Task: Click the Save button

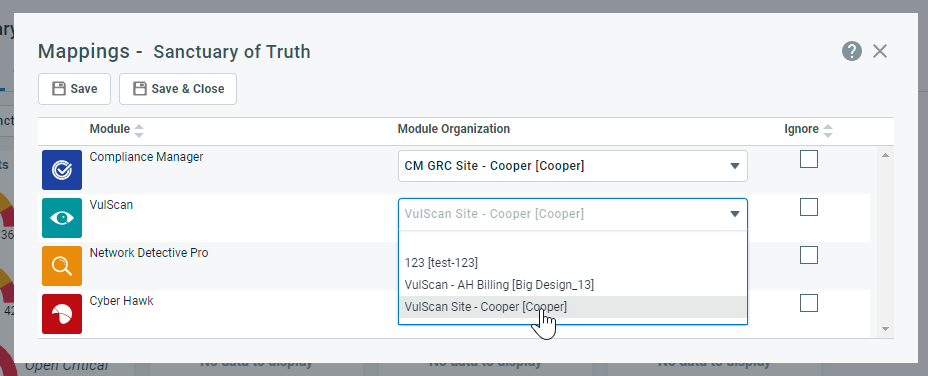Action: (x=75, y=89)
